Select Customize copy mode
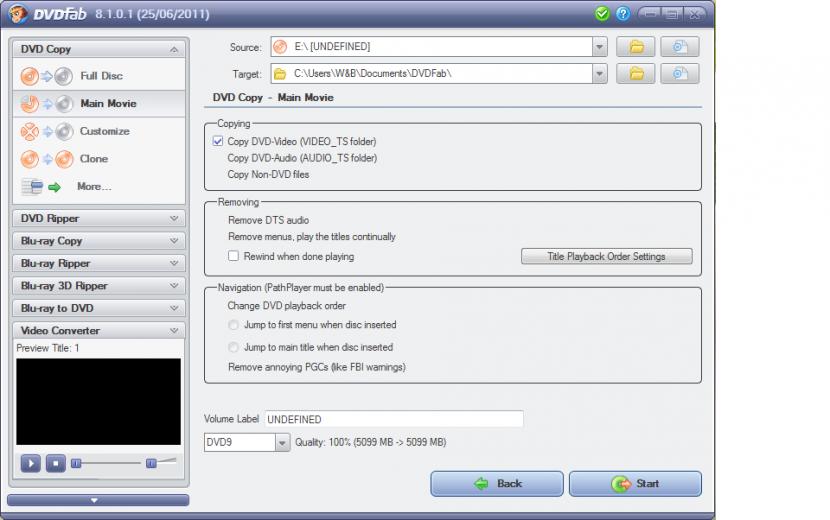This screenshot has width=830, height=520. click(99, 131)
